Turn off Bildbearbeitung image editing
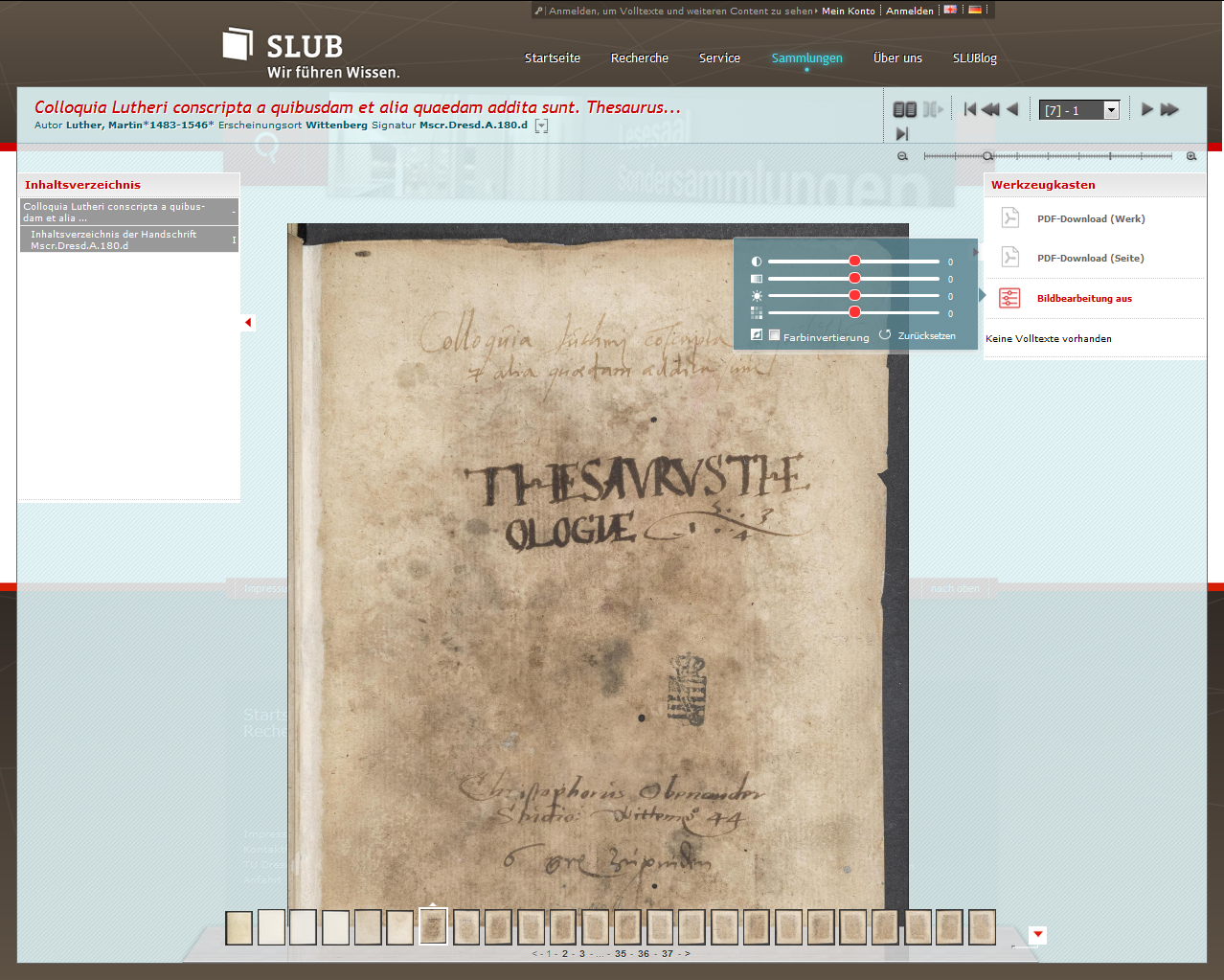This screenshot has width=1224, height=980. (1083, 299)
